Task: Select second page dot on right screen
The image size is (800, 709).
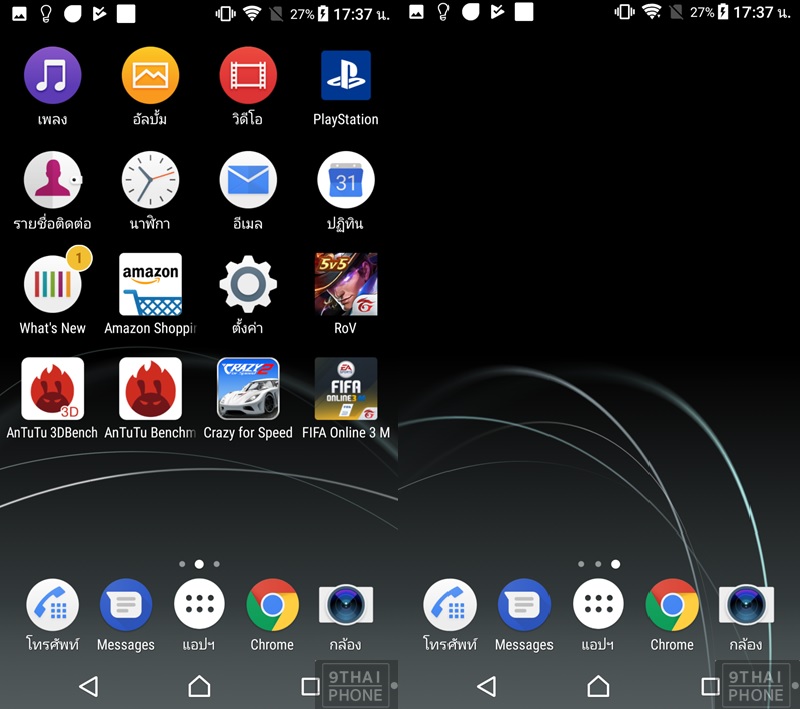Action: coord(598,564)
